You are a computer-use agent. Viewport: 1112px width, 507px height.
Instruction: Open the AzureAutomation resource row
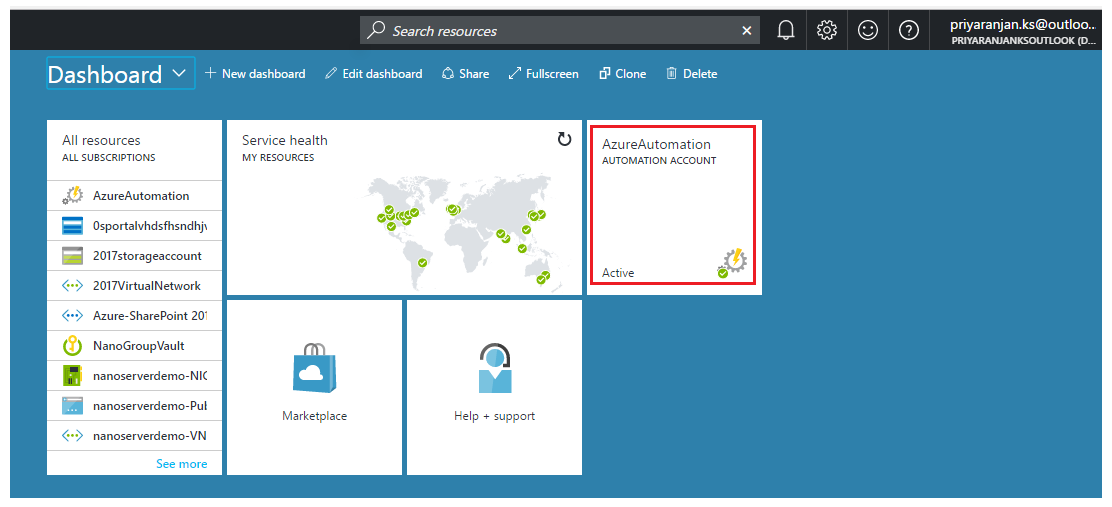point(135,196)
